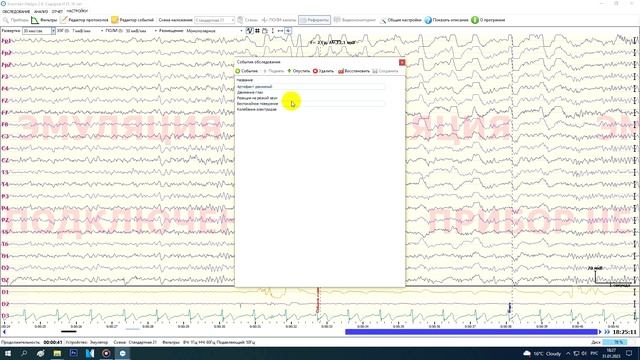640x360 pixels.
Task: Select the Реакция на резкий звук row
Action: 310,98
